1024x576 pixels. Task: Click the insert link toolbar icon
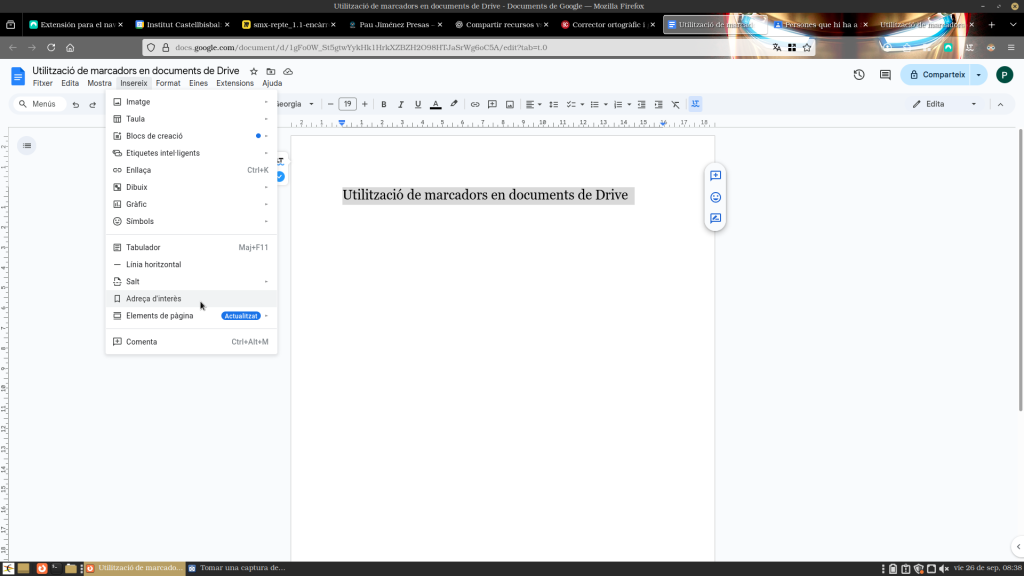coord(475,104)
